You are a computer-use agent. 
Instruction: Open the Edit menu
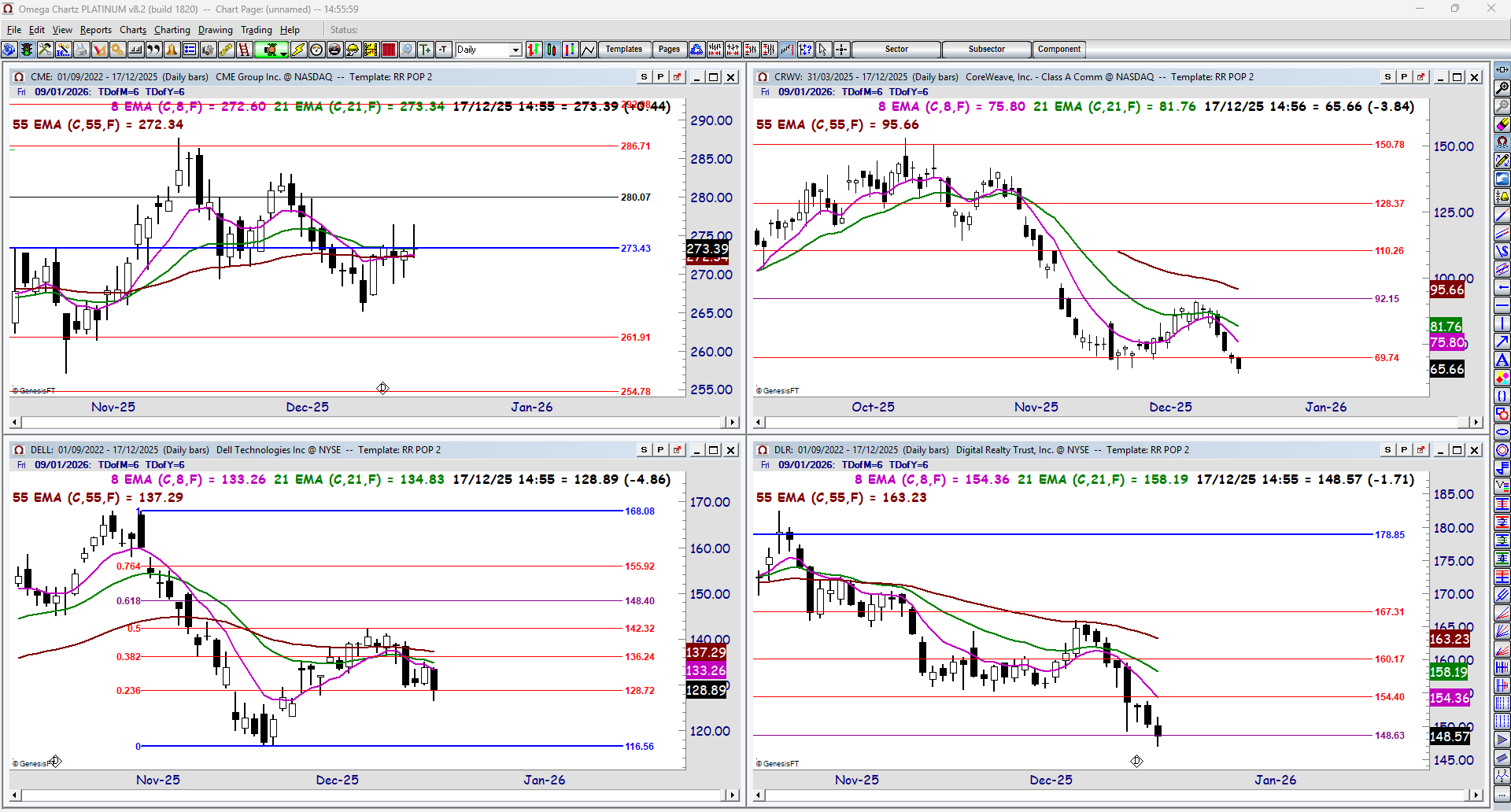pyautogui.click(x=37, y=30)
